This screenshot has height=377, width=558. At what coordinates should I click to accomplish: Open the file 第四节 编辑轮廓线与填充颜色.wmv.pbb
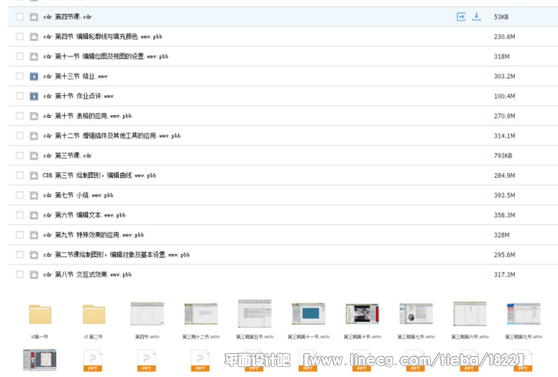(102, 37)
